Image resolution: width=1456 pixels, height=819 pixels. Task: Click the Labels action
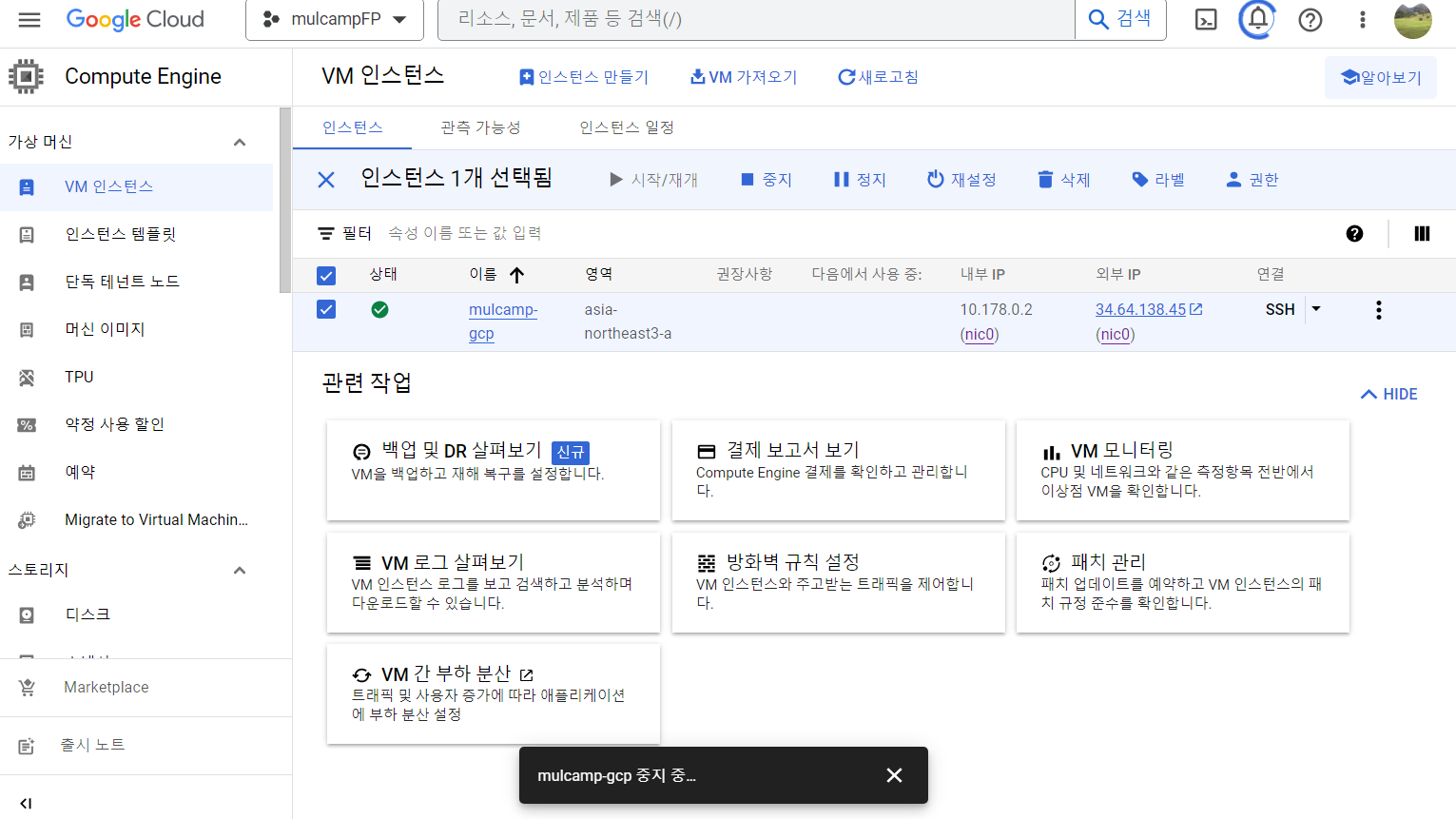click(1158, 180)
